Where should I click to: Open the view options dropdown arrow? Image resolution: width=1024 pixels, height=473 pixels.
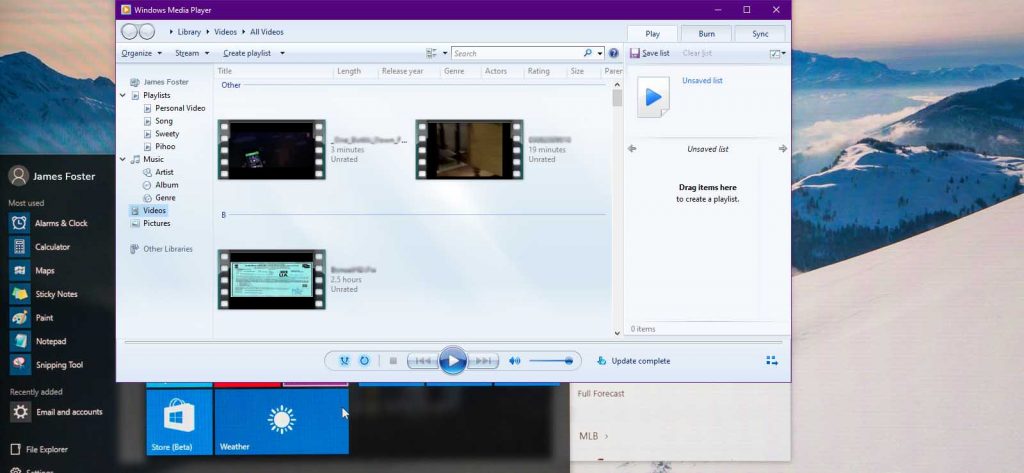pyautogui.click(x=443, y=53)
